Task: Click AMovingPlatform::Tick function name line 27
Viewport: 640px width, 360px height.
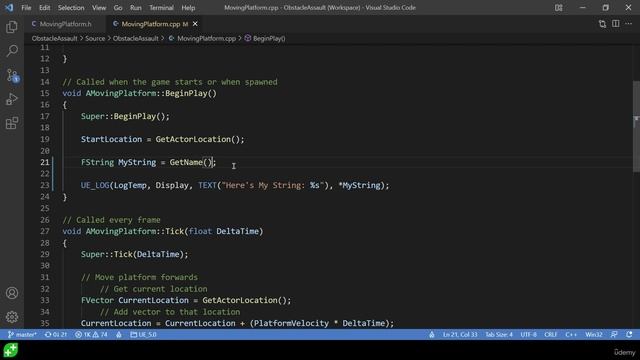Action: (135, 231)
